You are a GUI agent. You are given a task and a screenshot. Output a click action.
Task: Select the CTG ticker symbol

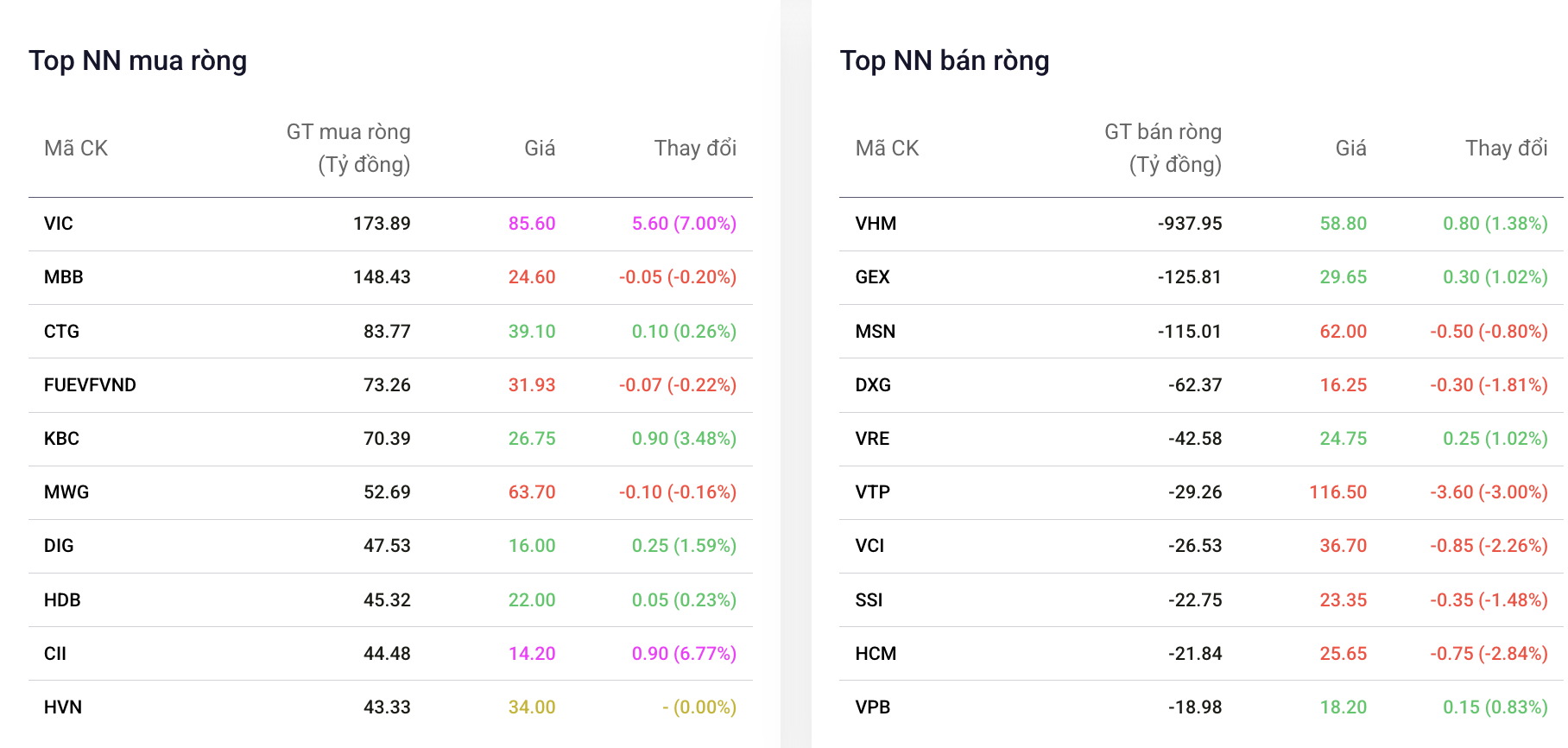[x=61, y=332]
